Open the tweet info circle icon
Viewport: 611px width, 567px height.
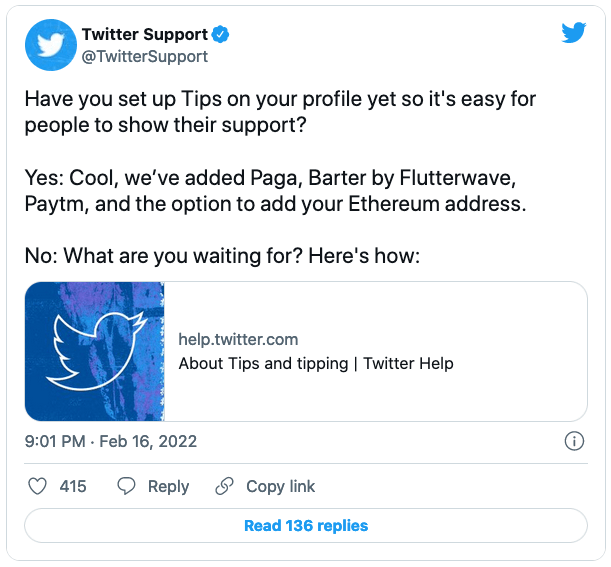pos(574,441)
